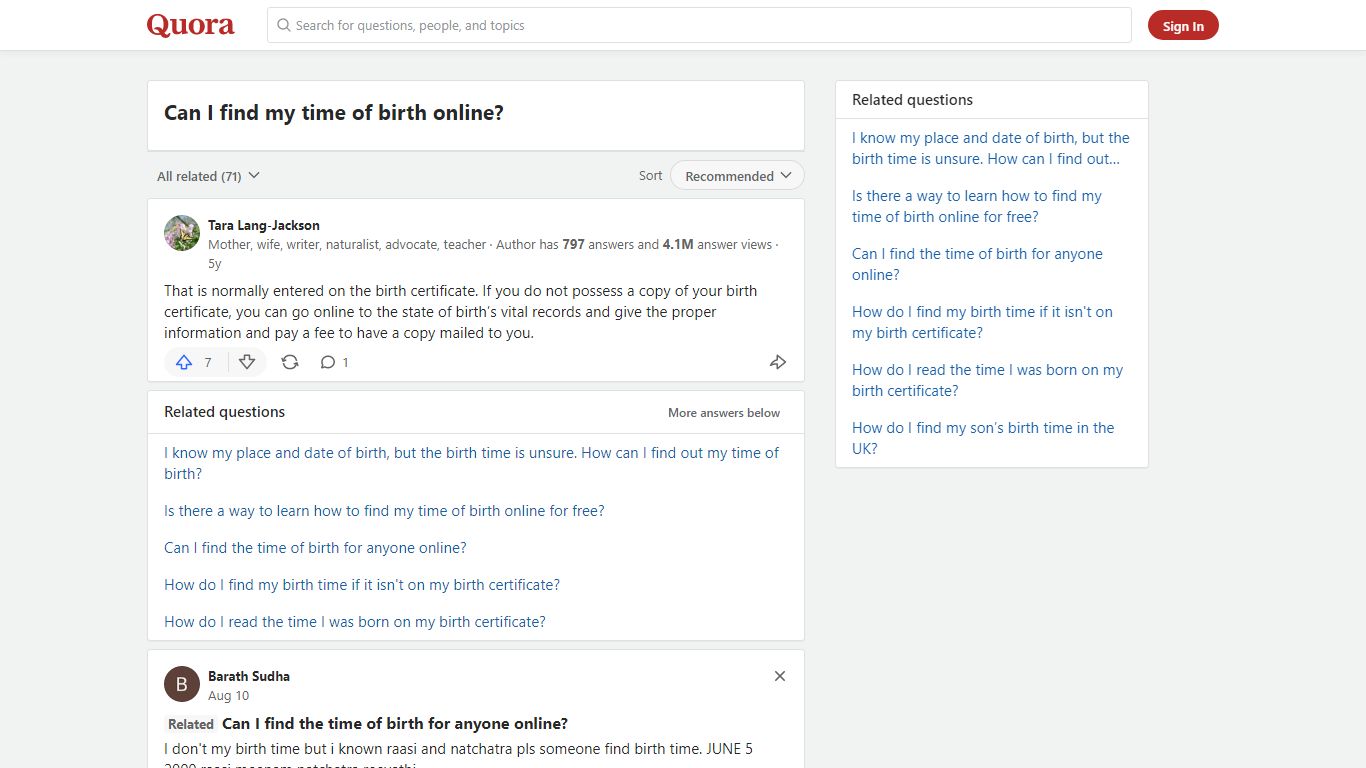Image resolution: width=1366 pixels, height=768 pixels.
Task: Reshare Tara Lang-Jackson's answer
Action: pyautogui.click(x=290, y=362)
